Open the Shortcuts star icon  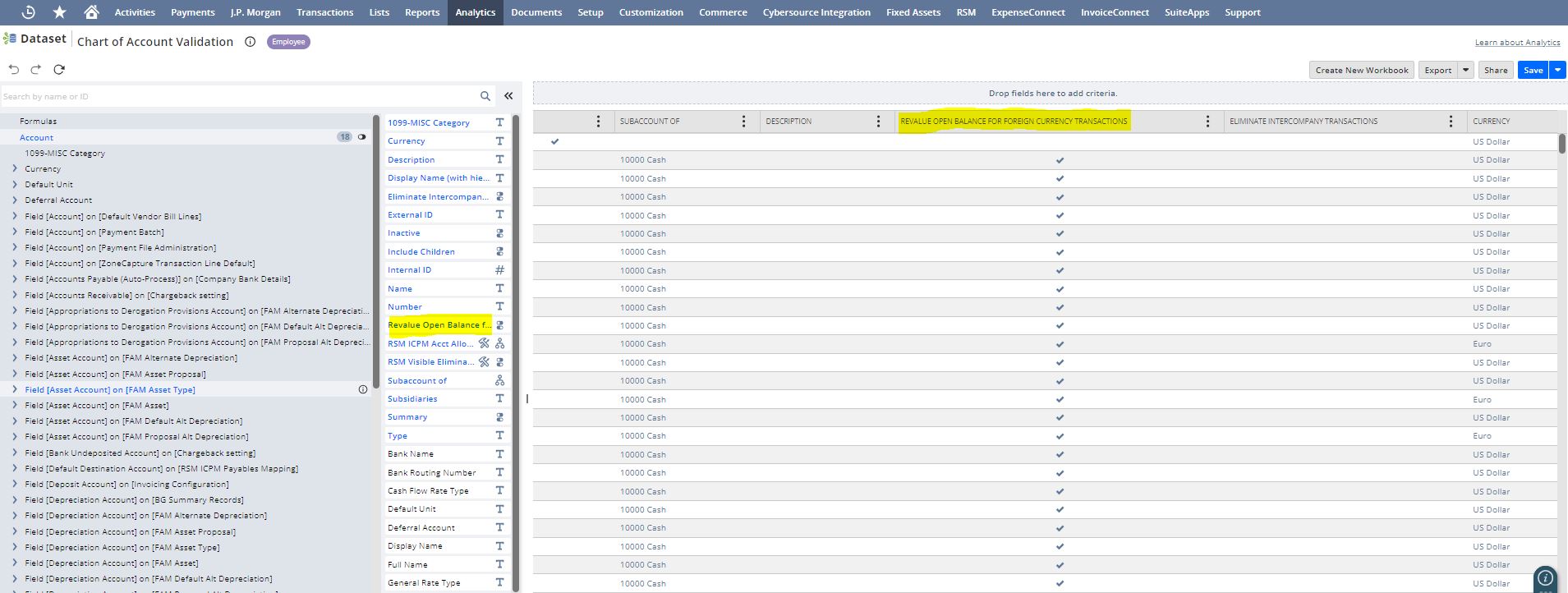[x=59, y=12]
